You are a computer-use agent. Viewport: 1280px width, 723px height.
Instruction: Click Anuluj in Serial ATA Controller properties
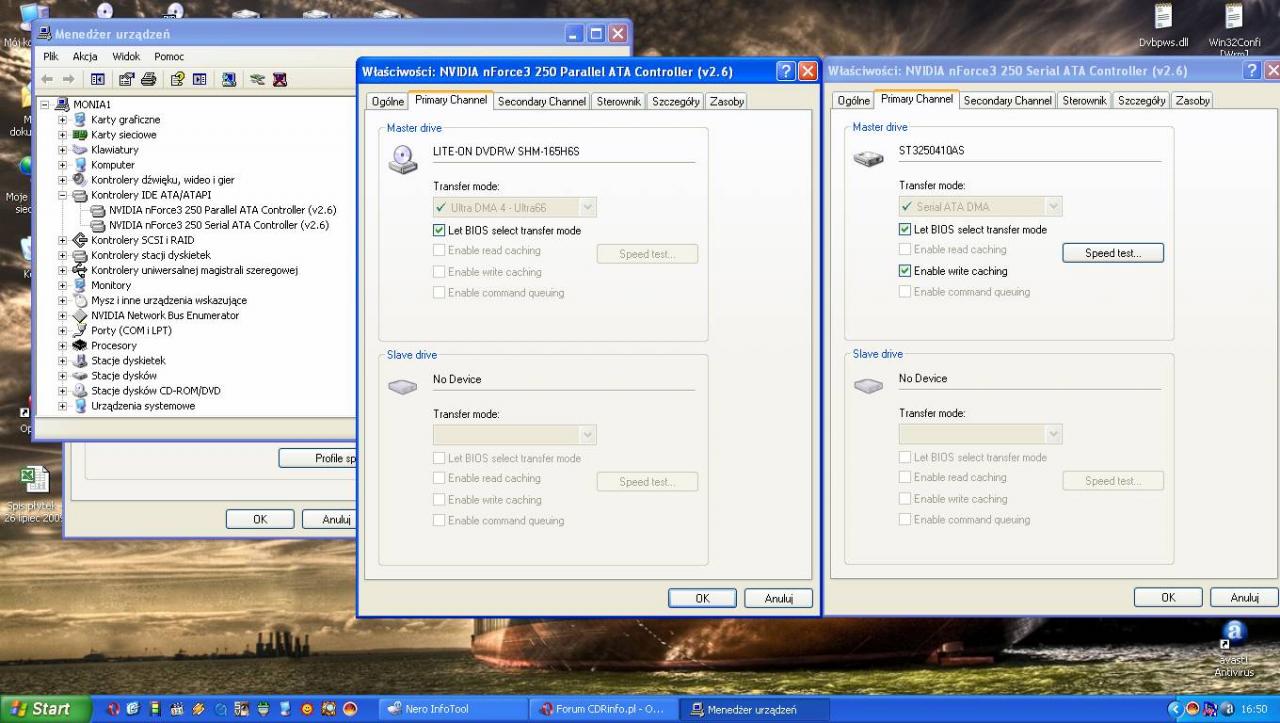(x=1245, y=597)
